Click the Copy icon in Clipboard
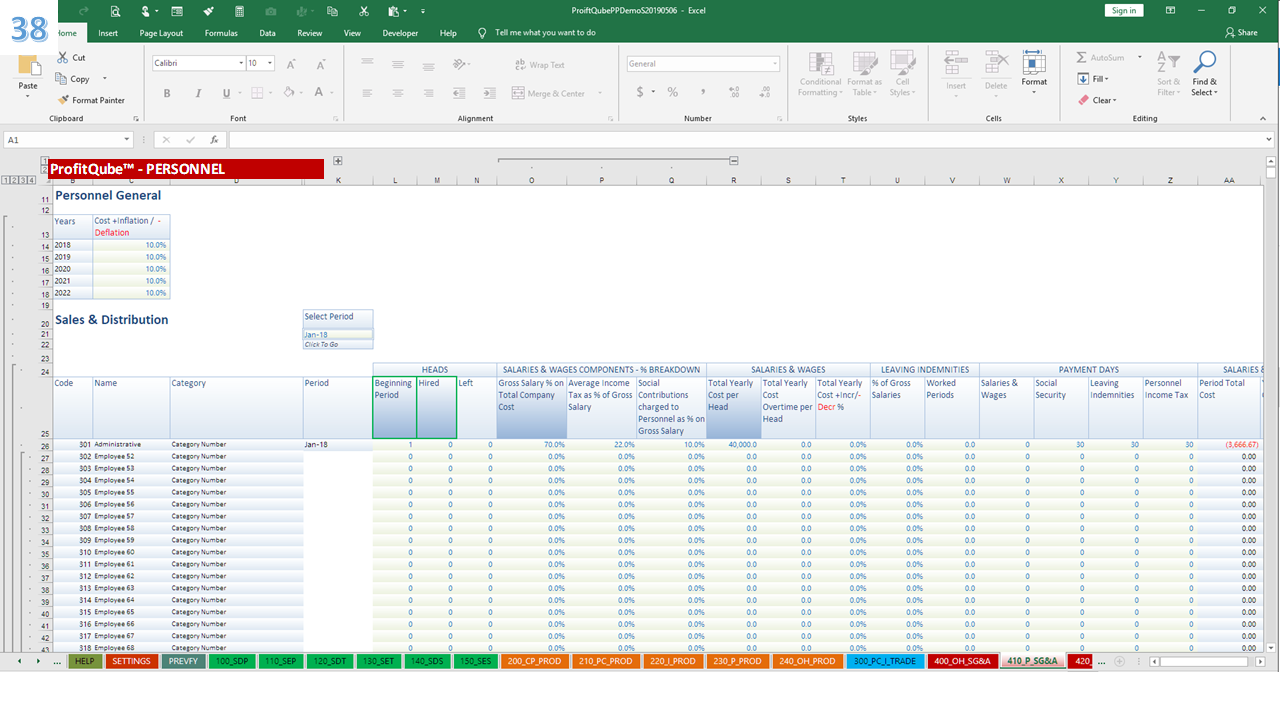1280x720 pixels. (x=63, y=79)
